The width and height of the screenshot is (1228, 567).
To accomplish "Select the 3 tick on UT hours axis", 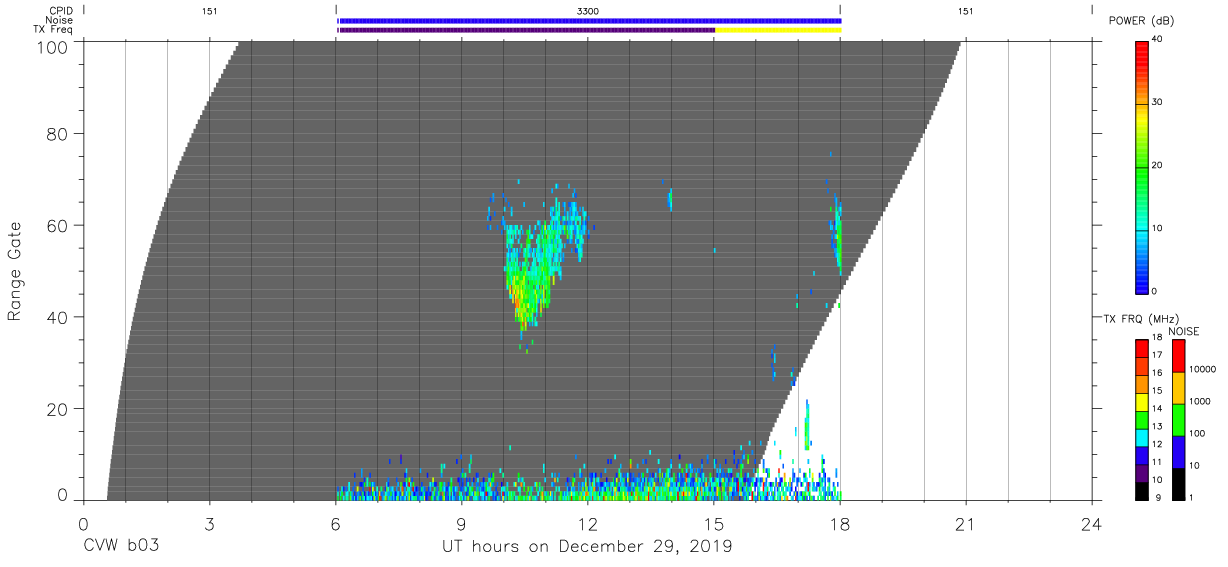I will tap(209, 523).
